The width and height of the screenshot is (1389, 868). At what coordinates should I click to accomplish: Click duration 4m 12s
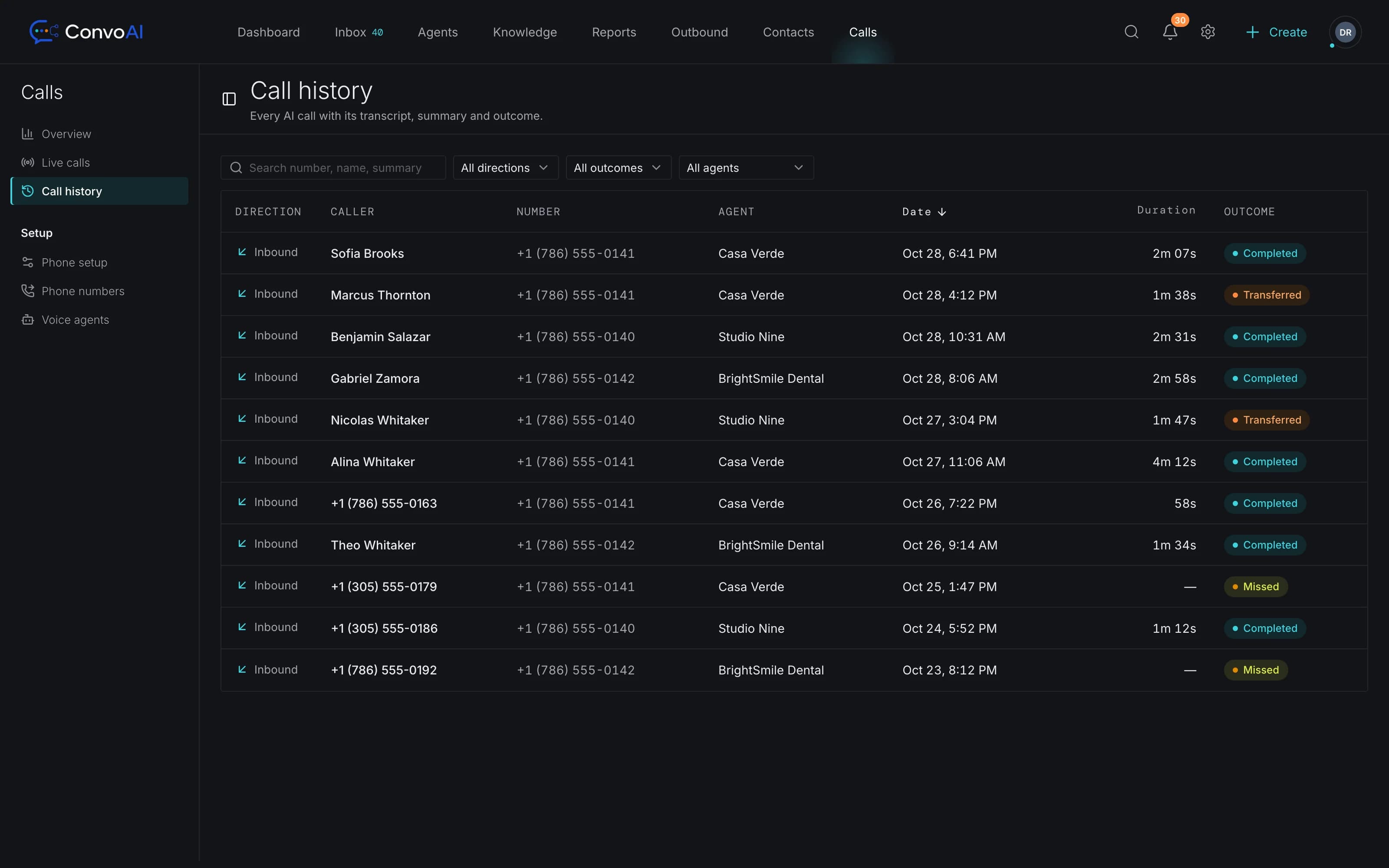(1174, 461)
